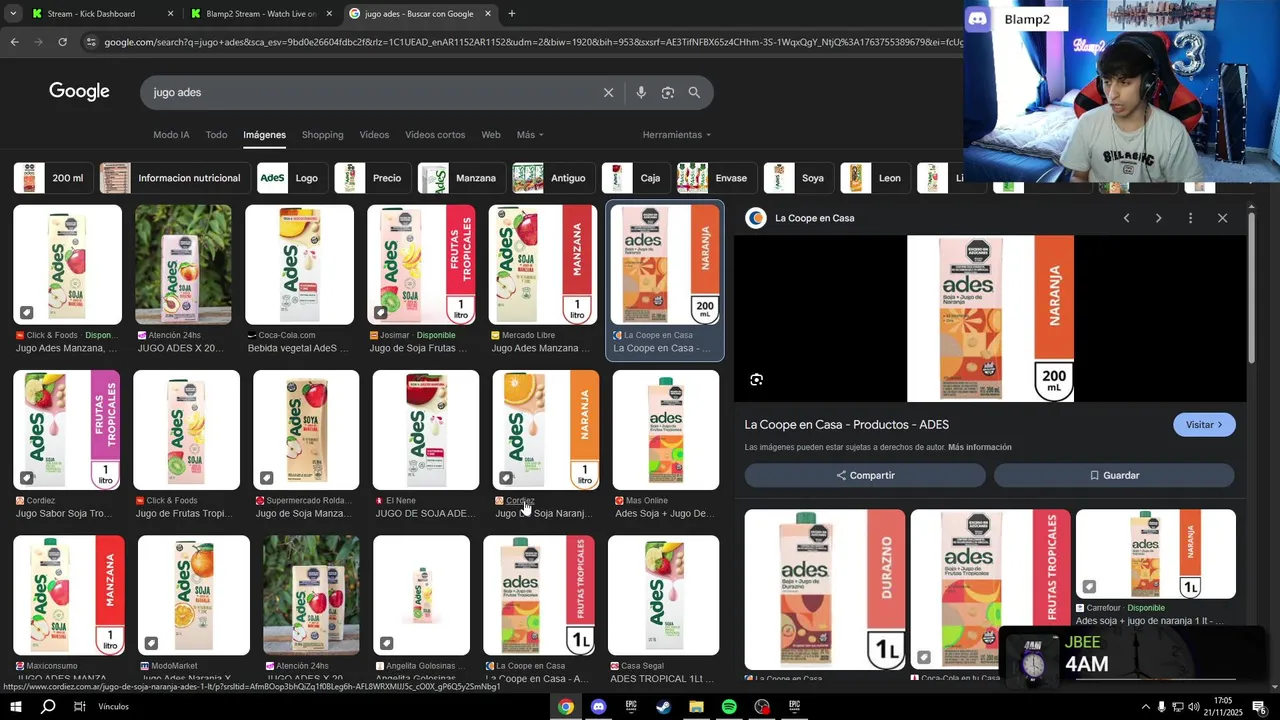
Task: Close the image preview panel
Action: [x=1222, y=218]
